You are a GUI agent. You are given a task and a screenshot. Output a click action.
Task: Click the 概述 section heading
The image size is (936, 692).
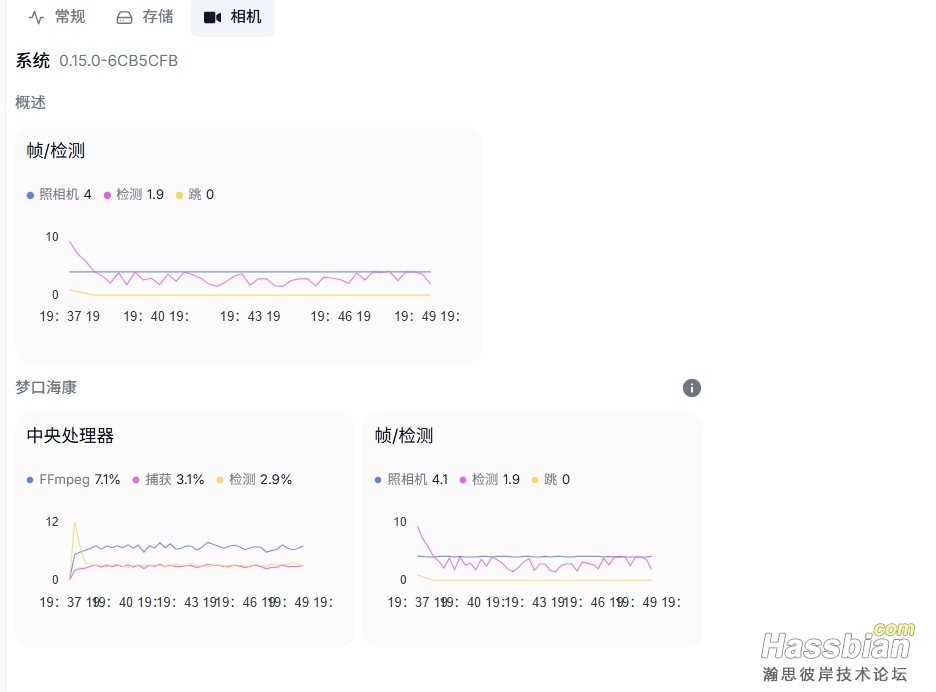click(30, 103)
